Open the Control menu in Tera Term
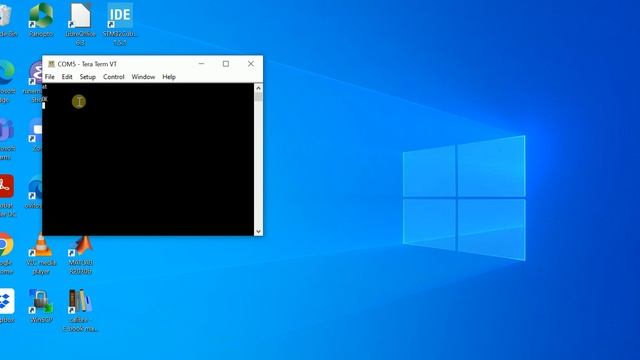640x360 pixels. pyautogui.click(x=113, y=77)
